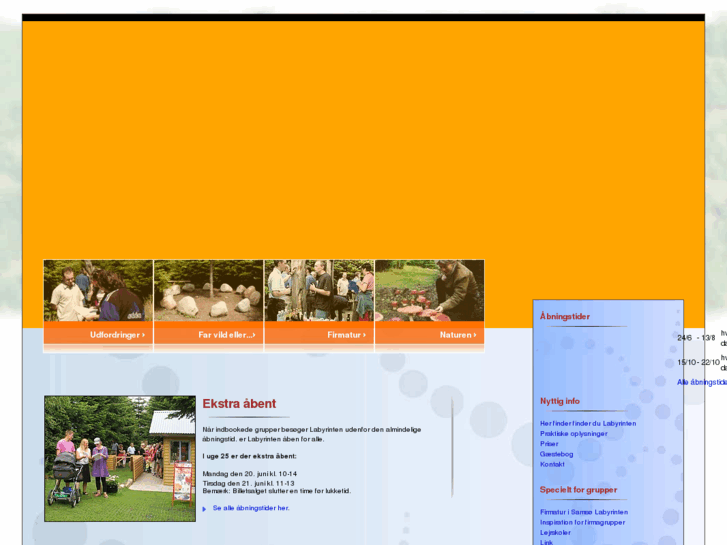The width and height of the screenshot is (727, 545).
Task: Click 'Tirsdag den 21. juni kl. 11-13' text
Action: [x=248, y=483]
